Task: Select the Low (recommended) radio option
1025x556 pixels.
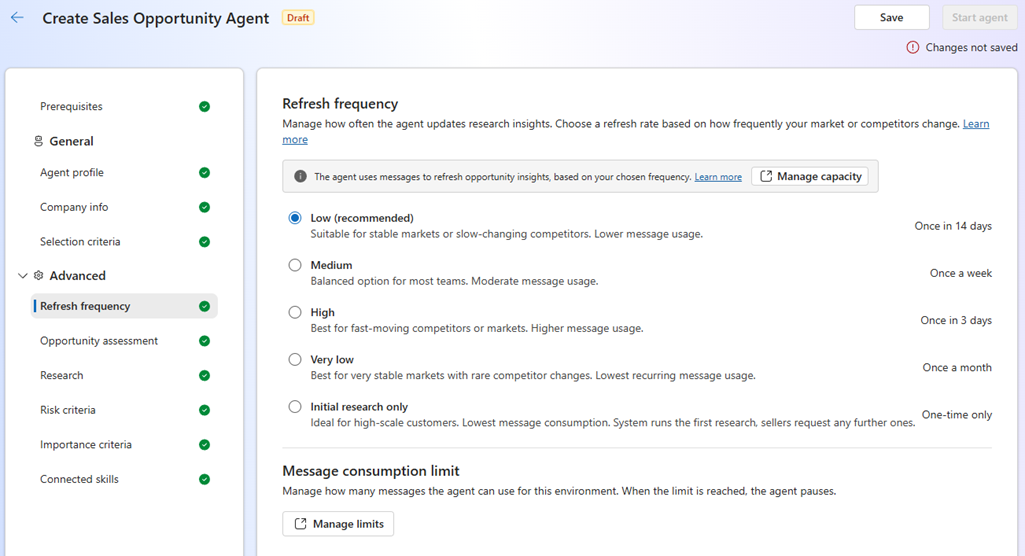Action: click(x=295, y=218)
